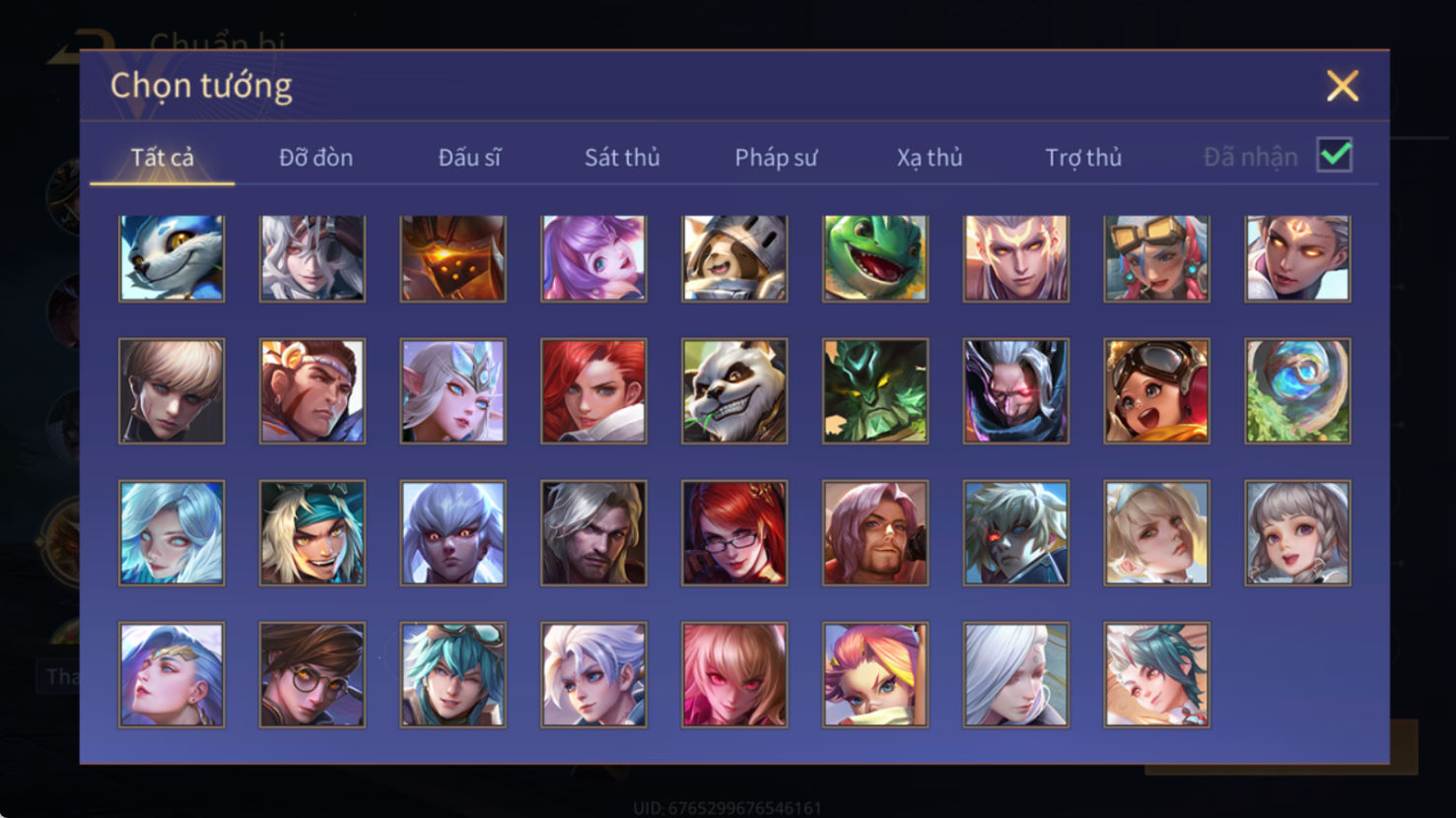Choose the brown-haired hero with round glasses
The height and width of the screenshot is (818, 1456).
click(x=312, y=675)
